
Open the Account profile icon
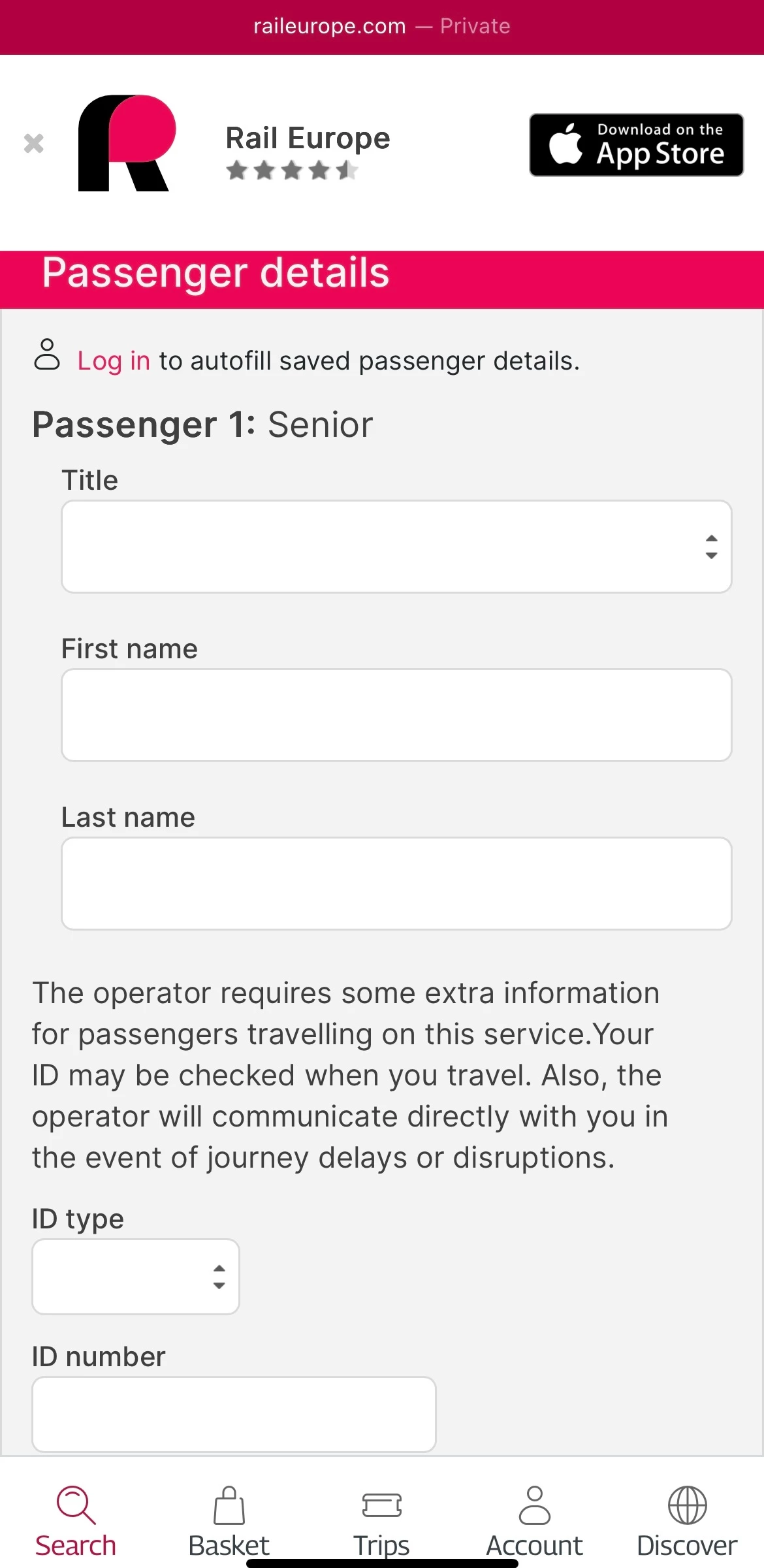pyautogui.click(x=535, y=1505)
